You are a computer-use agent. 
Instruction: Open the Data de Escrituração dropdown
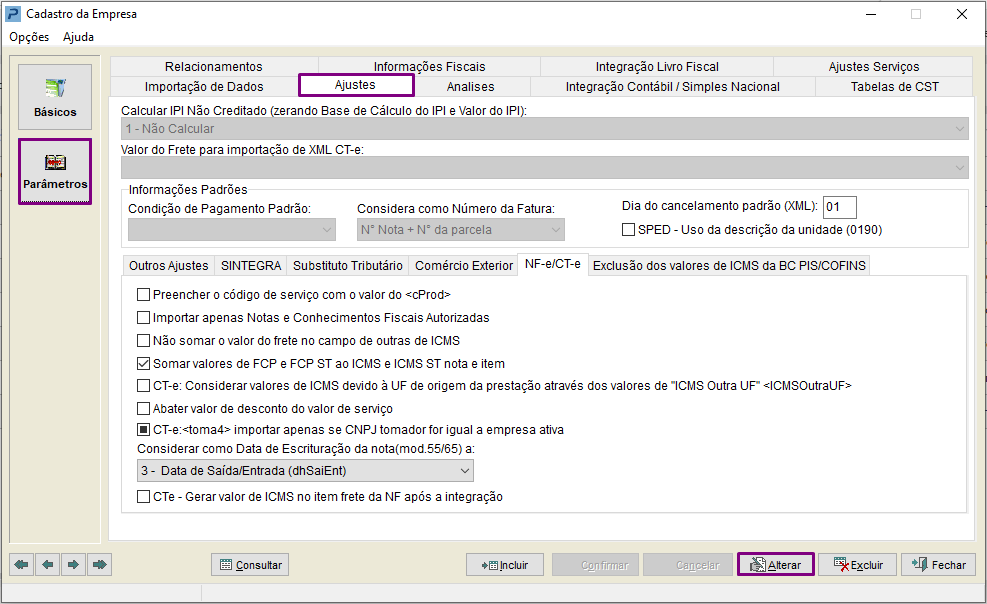[x=305, y=471]
